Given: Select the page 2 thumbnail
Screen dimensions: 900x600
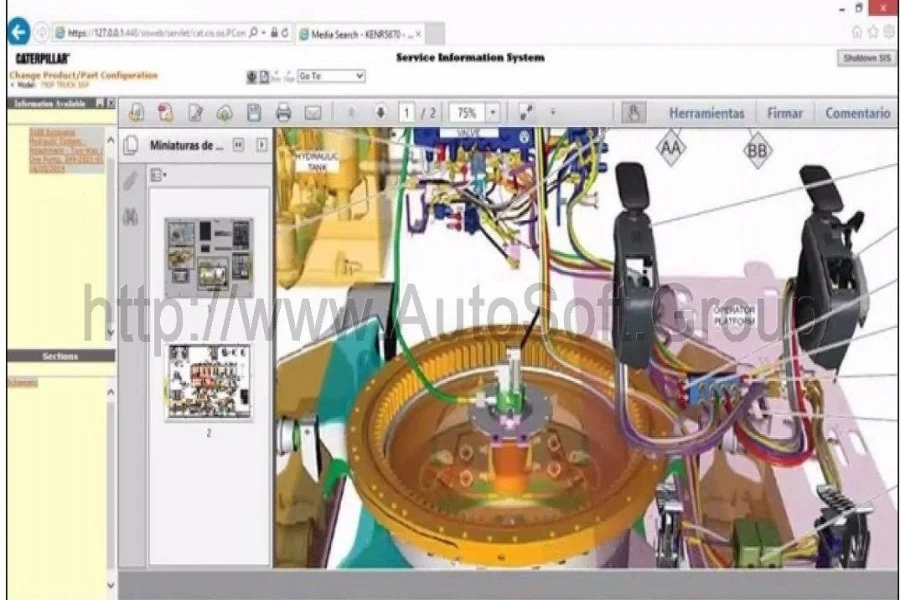Looking at the screenshot, I should 208,382.
